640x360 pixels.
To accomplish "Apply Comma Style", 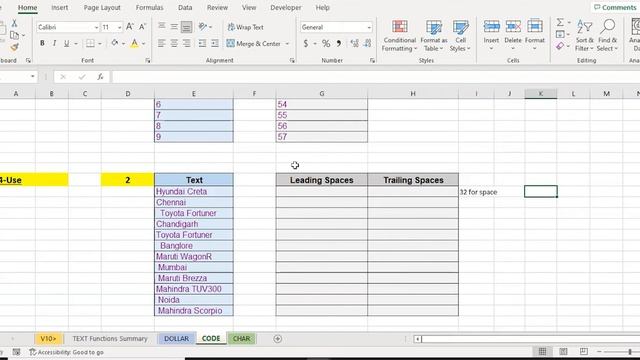I will coord(338,43).
